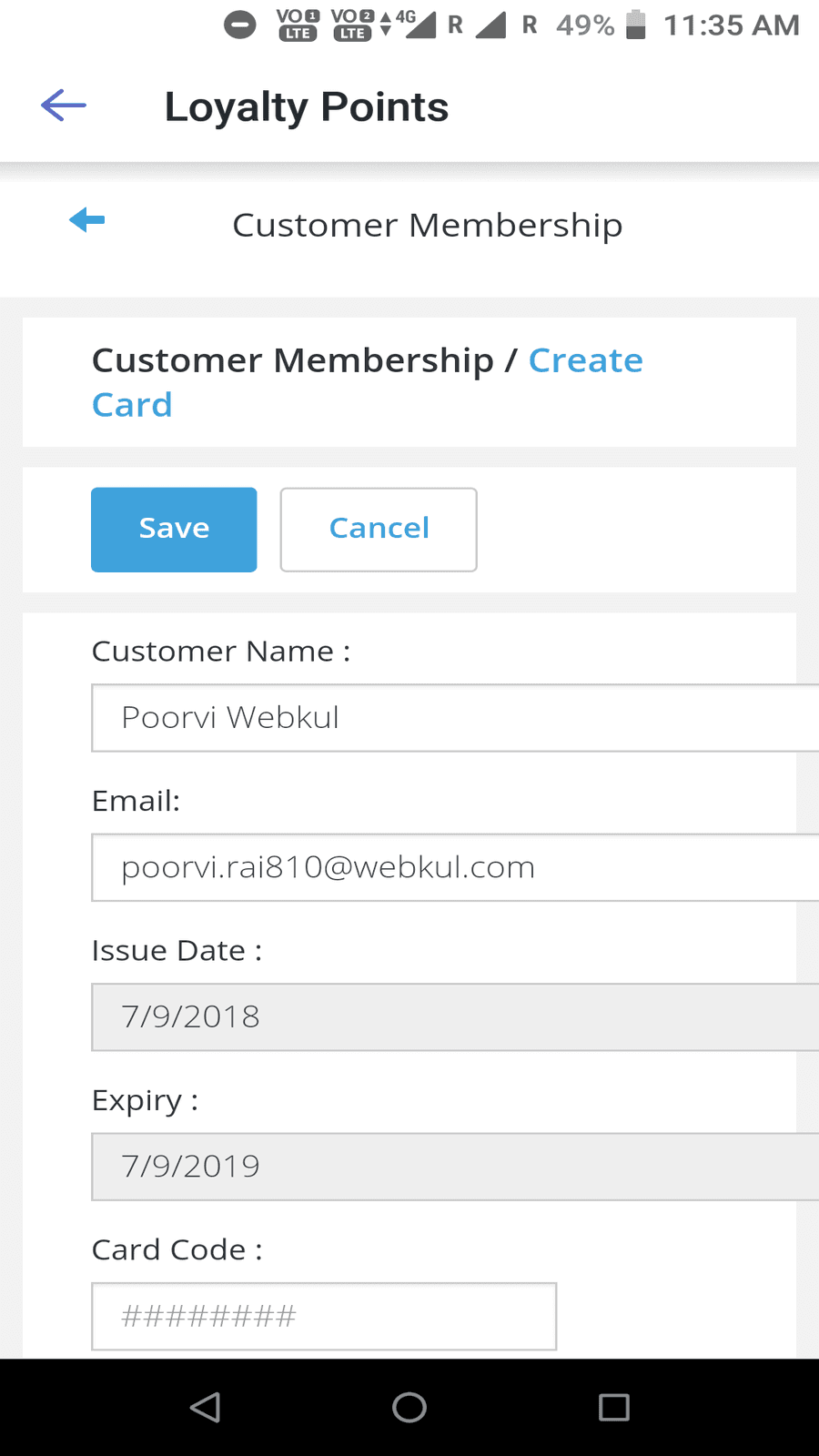Cancel the card creation

[x=379, y=530]
